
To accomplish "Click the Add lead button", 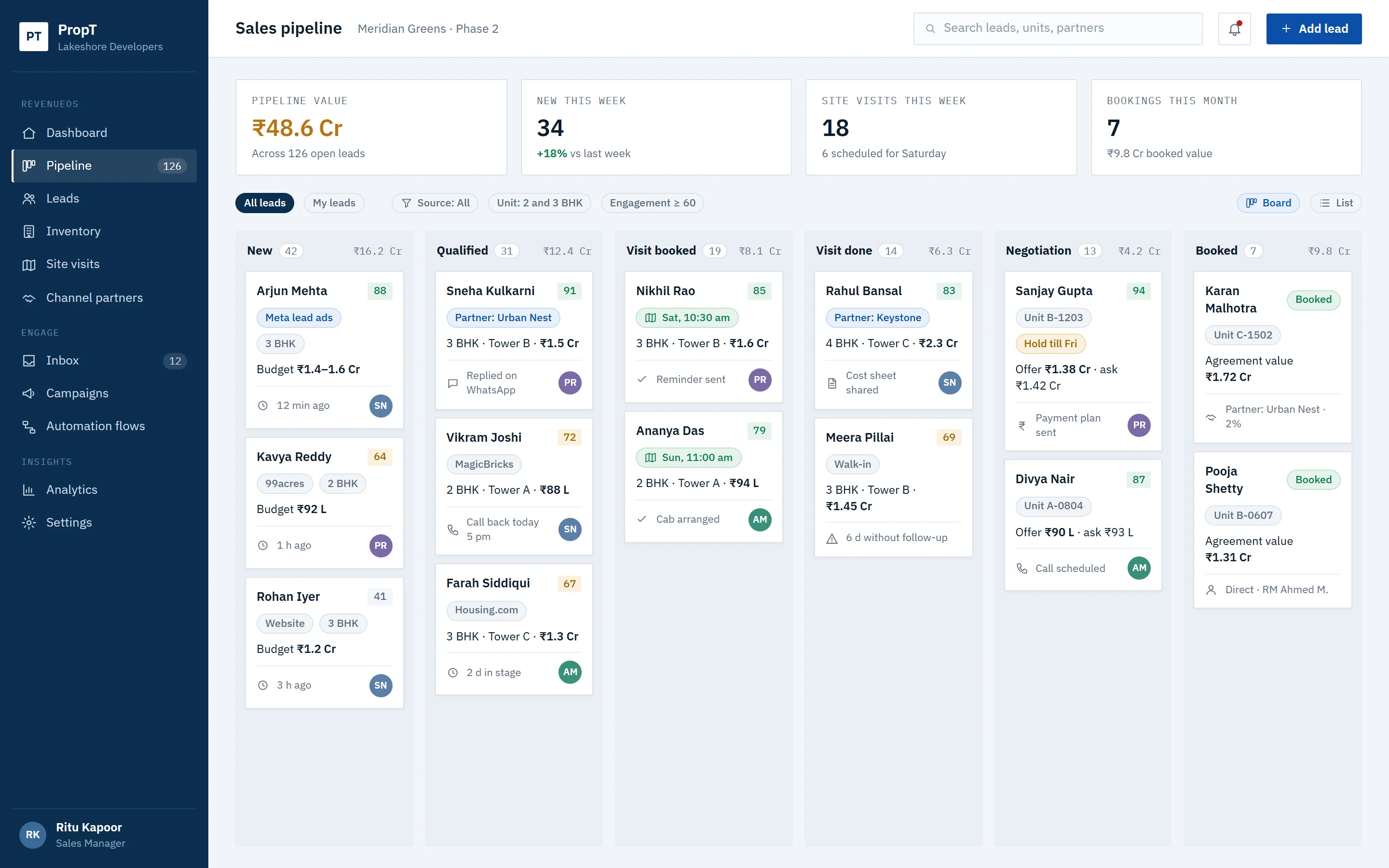I will tap(1314, 29).
